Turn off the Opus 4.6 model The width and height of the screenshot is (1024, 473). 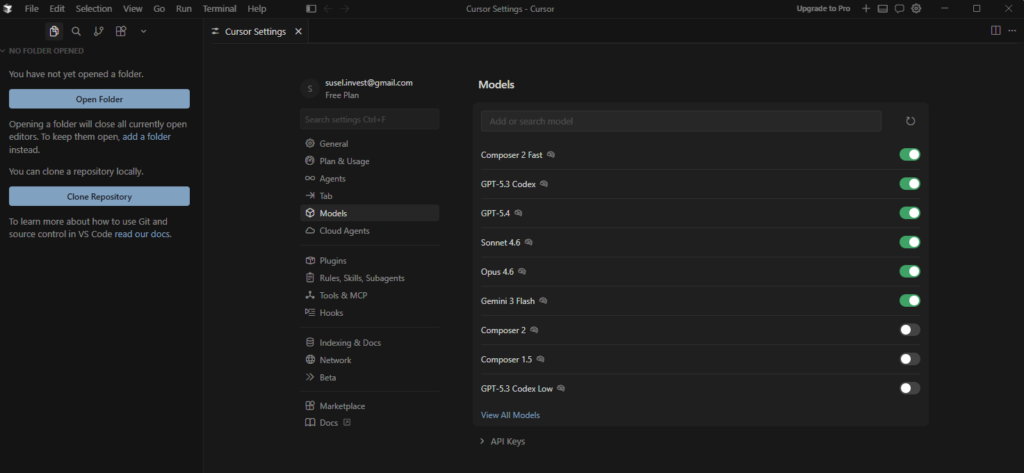click(909, 271)
